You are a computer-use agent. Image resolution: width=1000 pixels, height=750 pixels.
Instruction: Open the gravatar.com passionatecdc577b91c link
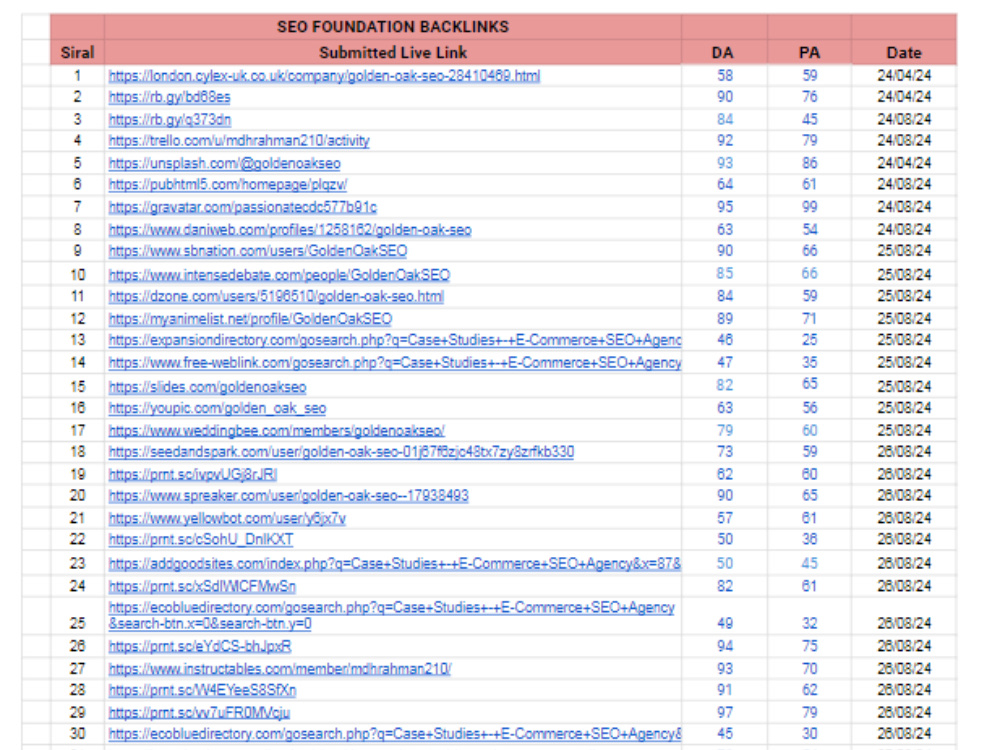242,207
